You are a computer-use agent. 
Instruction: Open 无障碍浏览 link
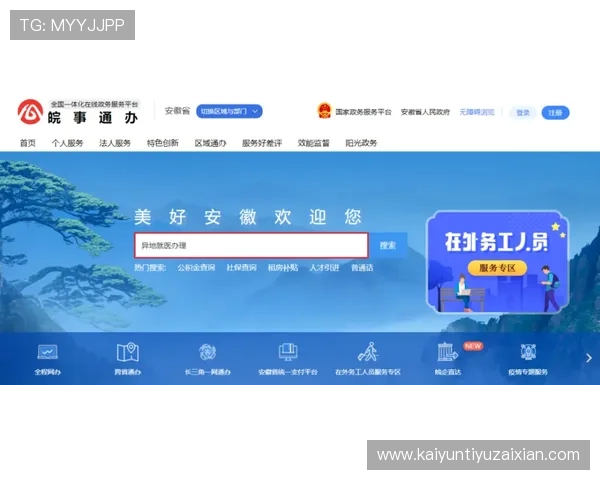(x=477, y=112)
